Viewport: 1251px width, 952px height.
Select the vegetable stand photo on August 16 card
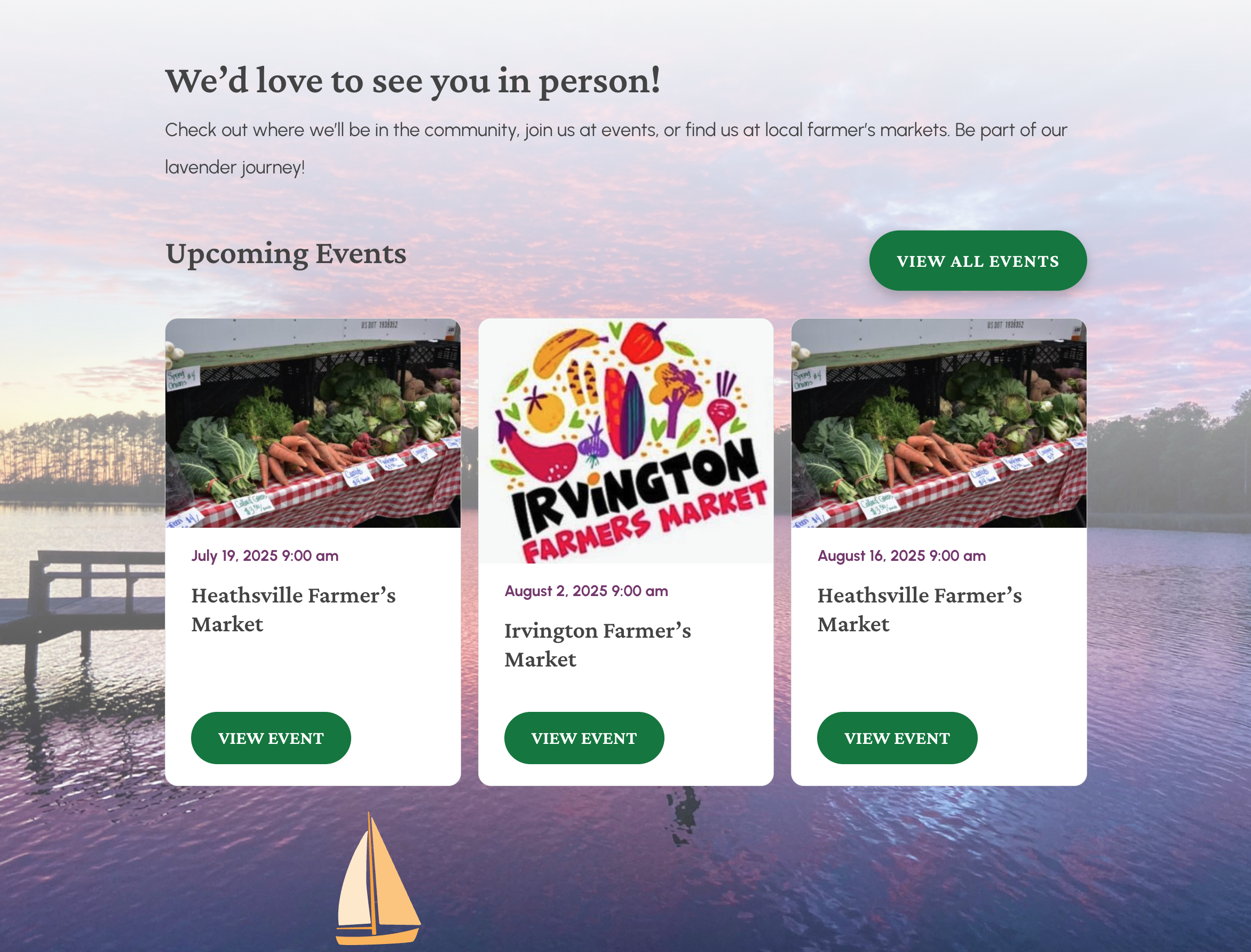point(939,423)
